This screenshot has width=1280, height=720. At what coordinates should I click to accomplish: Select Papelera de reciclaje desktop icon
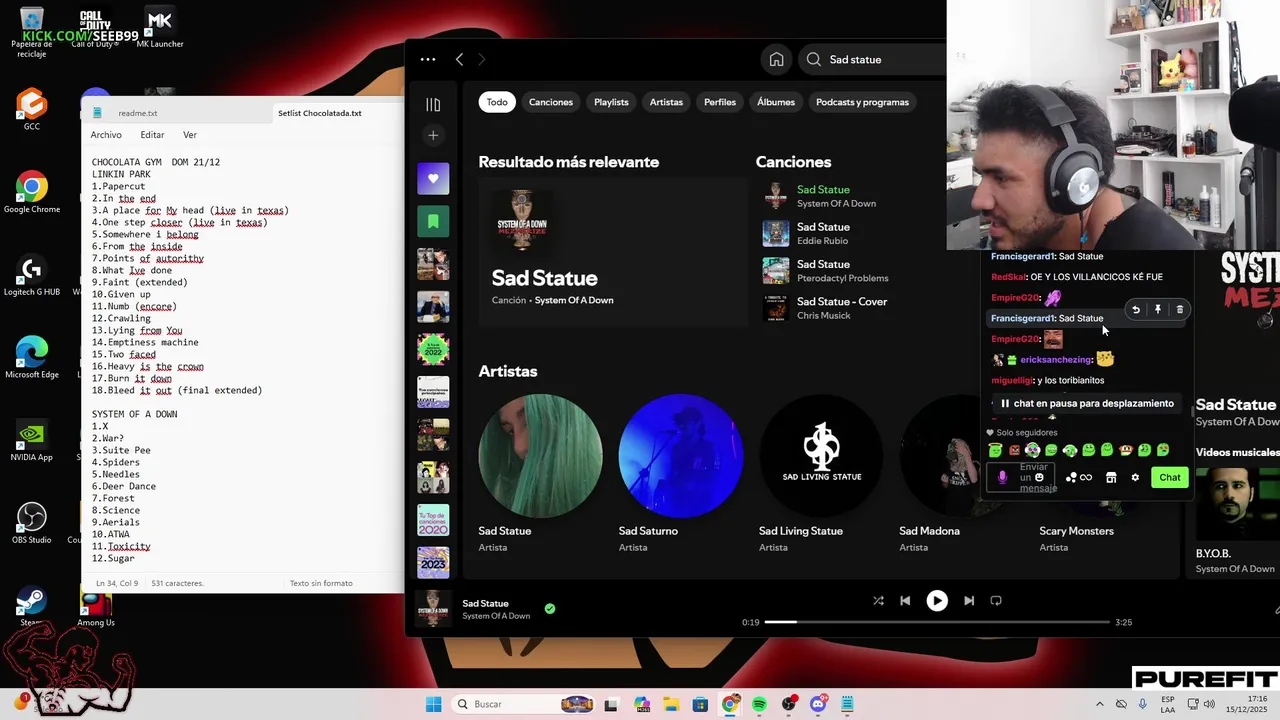point(32,32)
